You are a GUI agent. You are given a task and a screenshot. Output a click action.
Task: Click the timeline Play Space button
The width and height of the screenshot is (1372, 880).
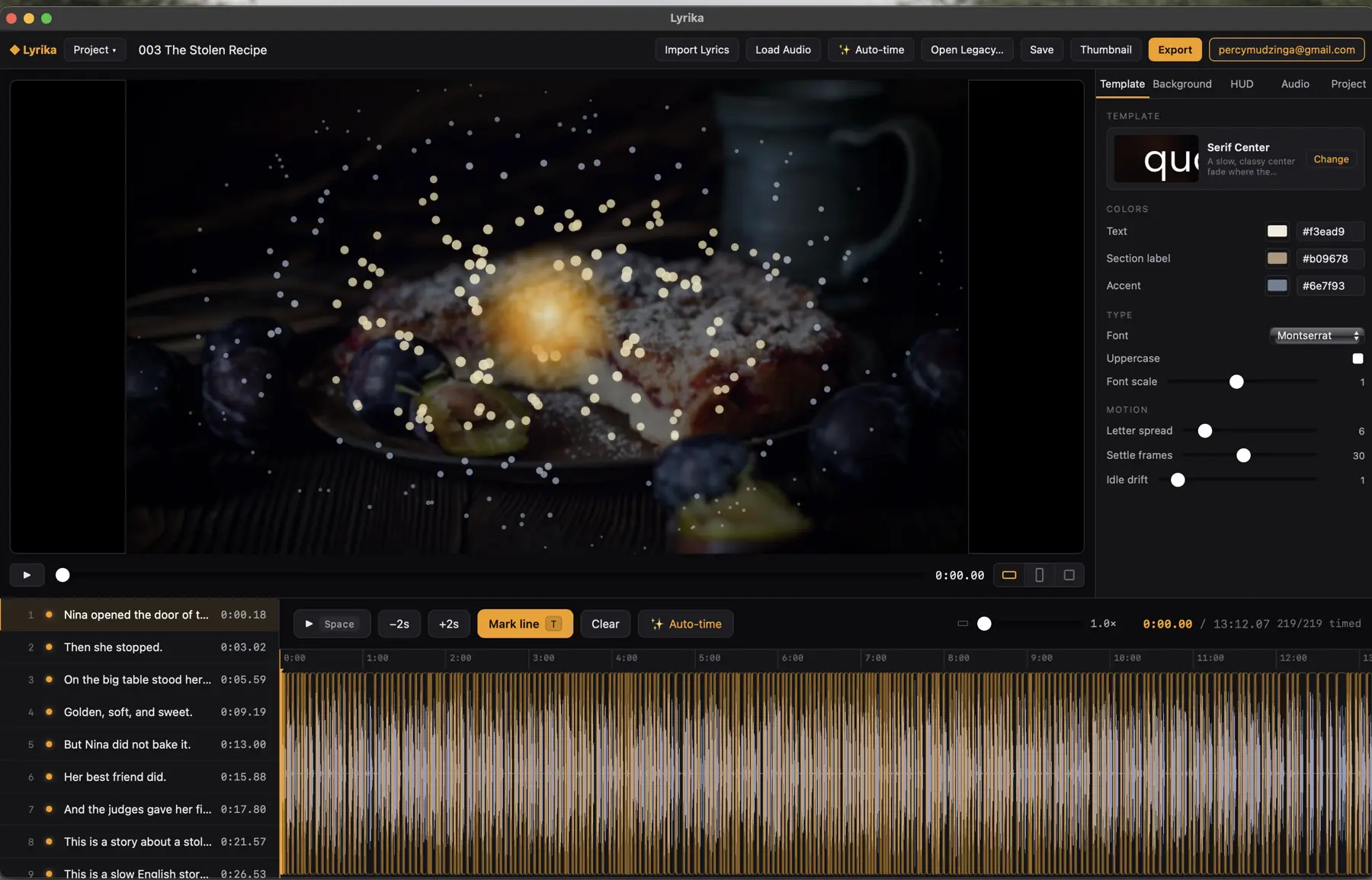pos(332,624)
